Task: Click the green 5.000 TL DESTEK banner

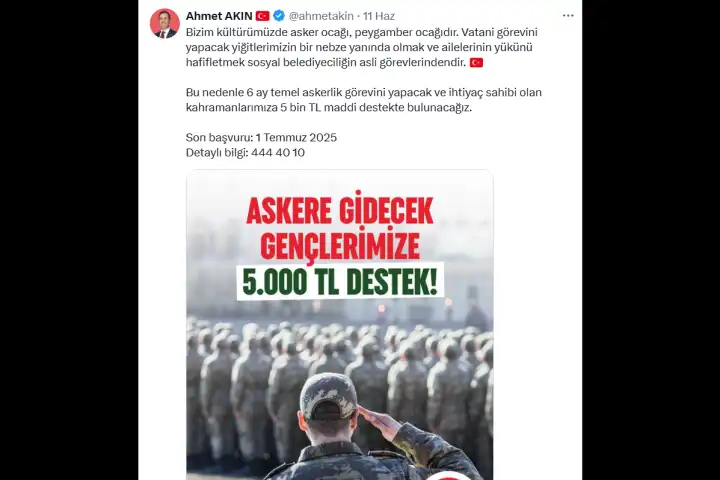Action: [x=340, y=282]
